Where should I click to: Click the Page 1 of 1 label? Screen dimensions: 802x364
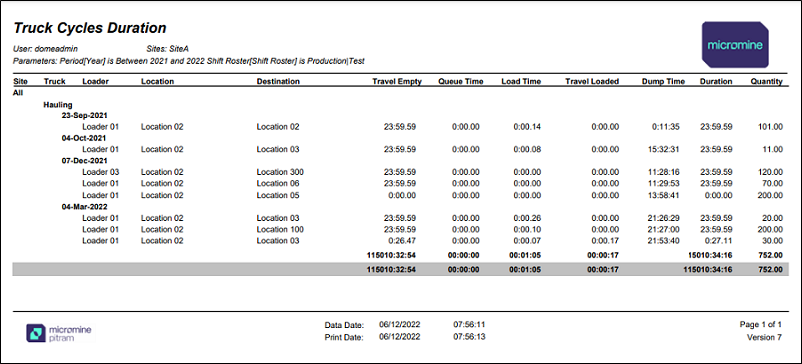(761, 324)
